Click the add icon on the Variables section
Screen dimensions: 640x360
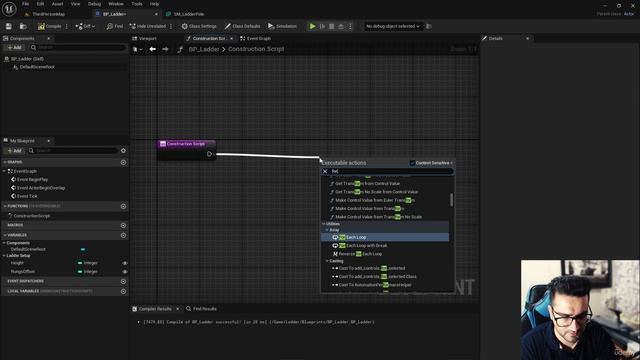point(123,235)
